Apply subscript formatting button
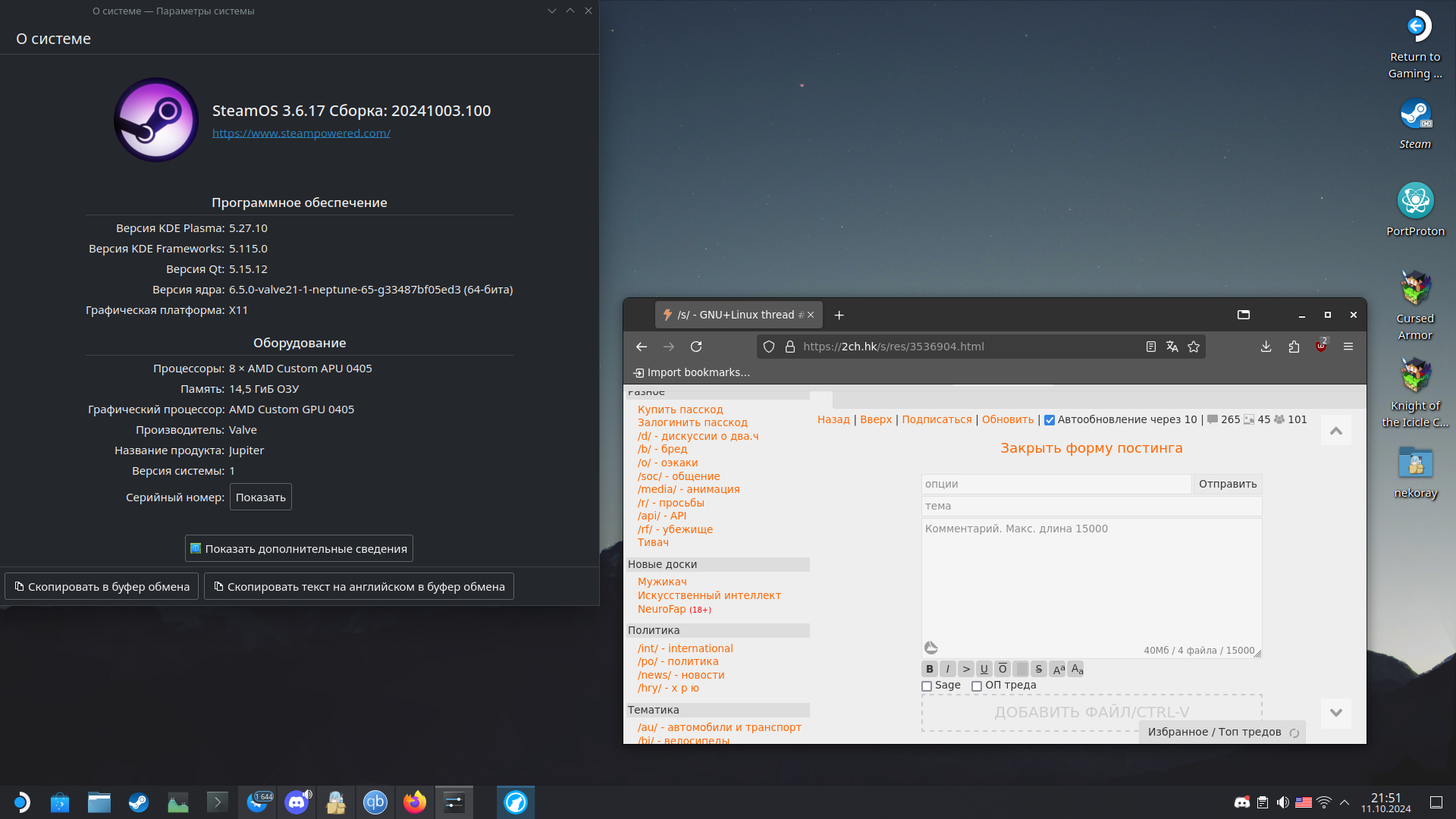The height and width of the screenshot is (819, 1456). click(x=1077, y=669)
